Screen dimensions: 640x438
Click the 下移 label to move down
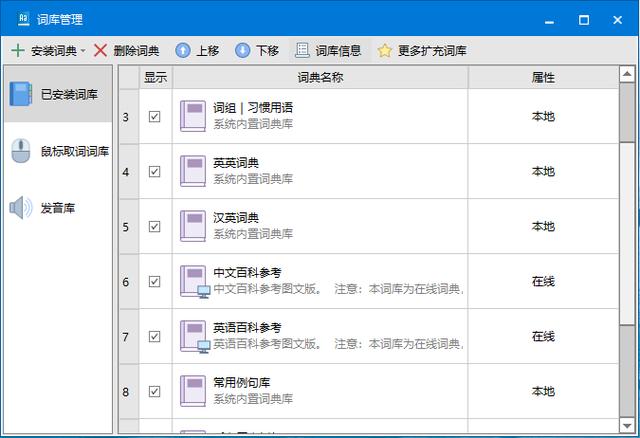[x=267, y=51]
